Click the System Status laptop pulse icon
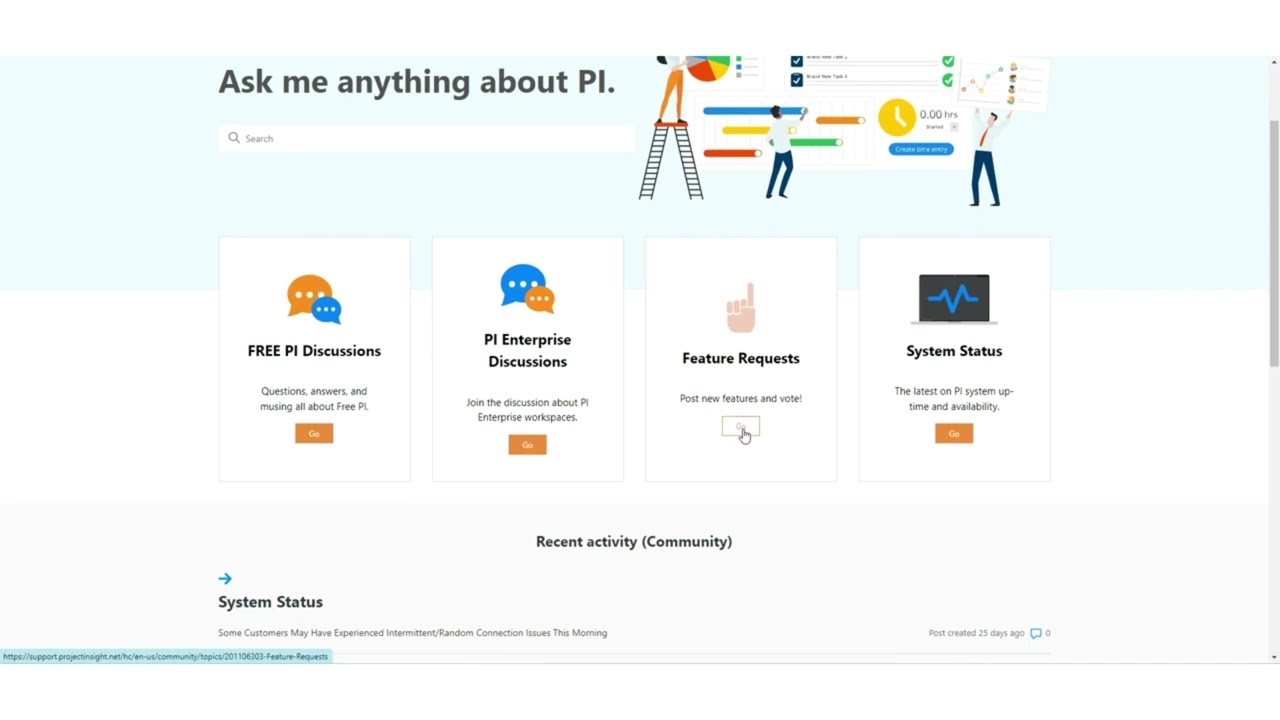This screenshot has width=1280, height=720. pos(954,299)
